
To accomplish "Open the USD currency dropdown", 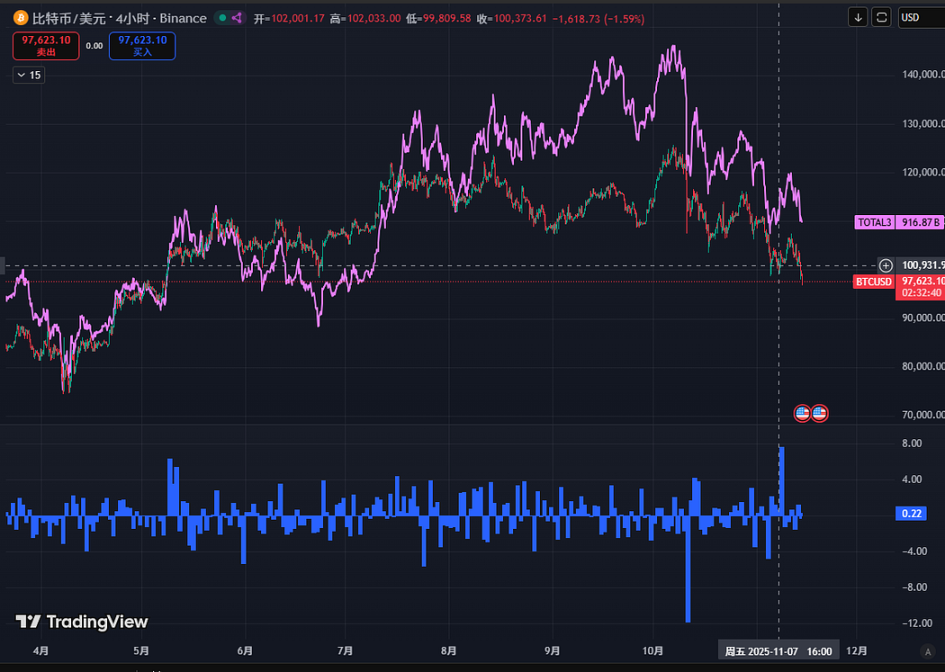I will (x=919, y=17).
